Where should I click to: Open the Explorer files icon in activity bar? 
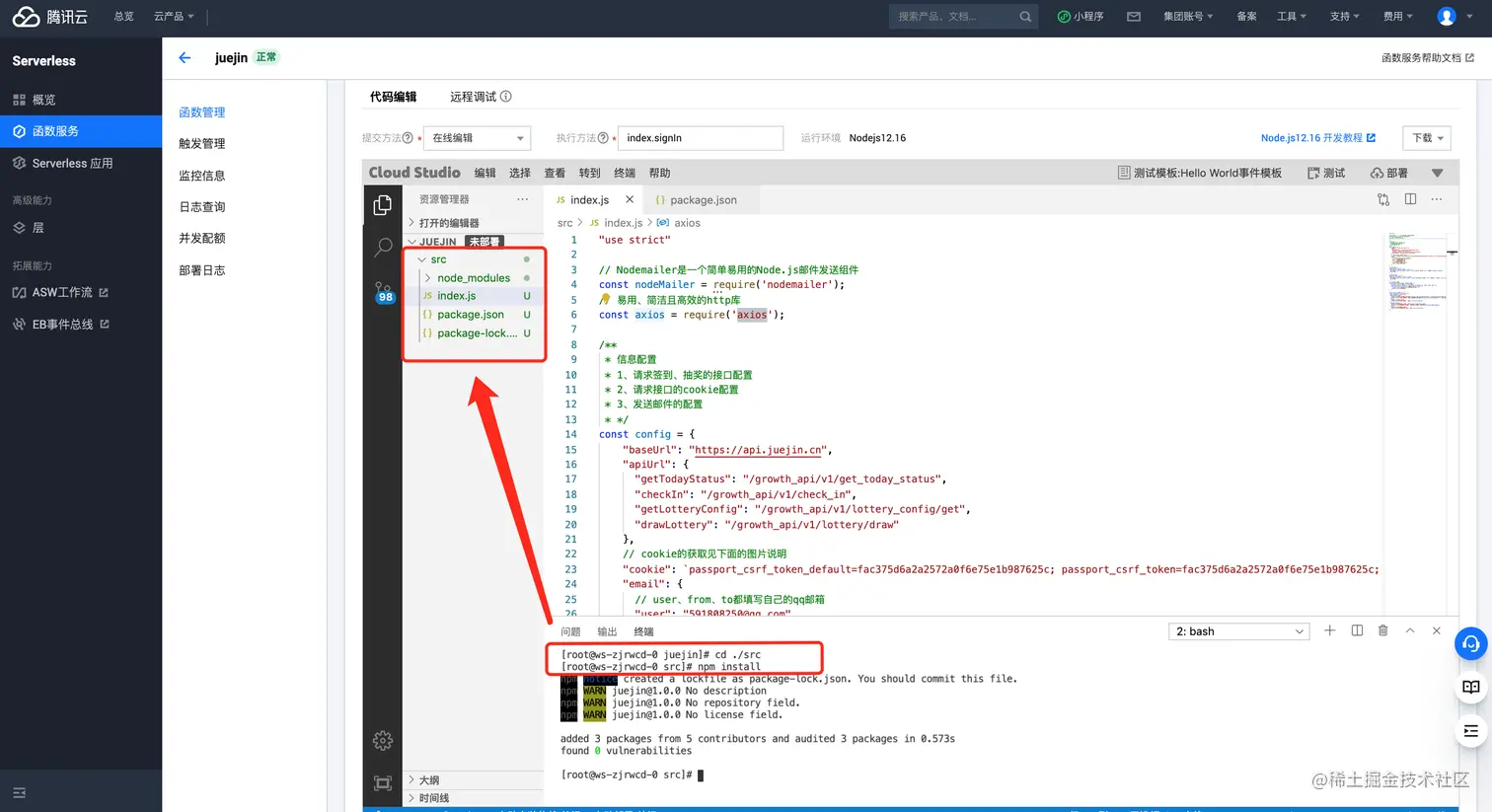383,204
